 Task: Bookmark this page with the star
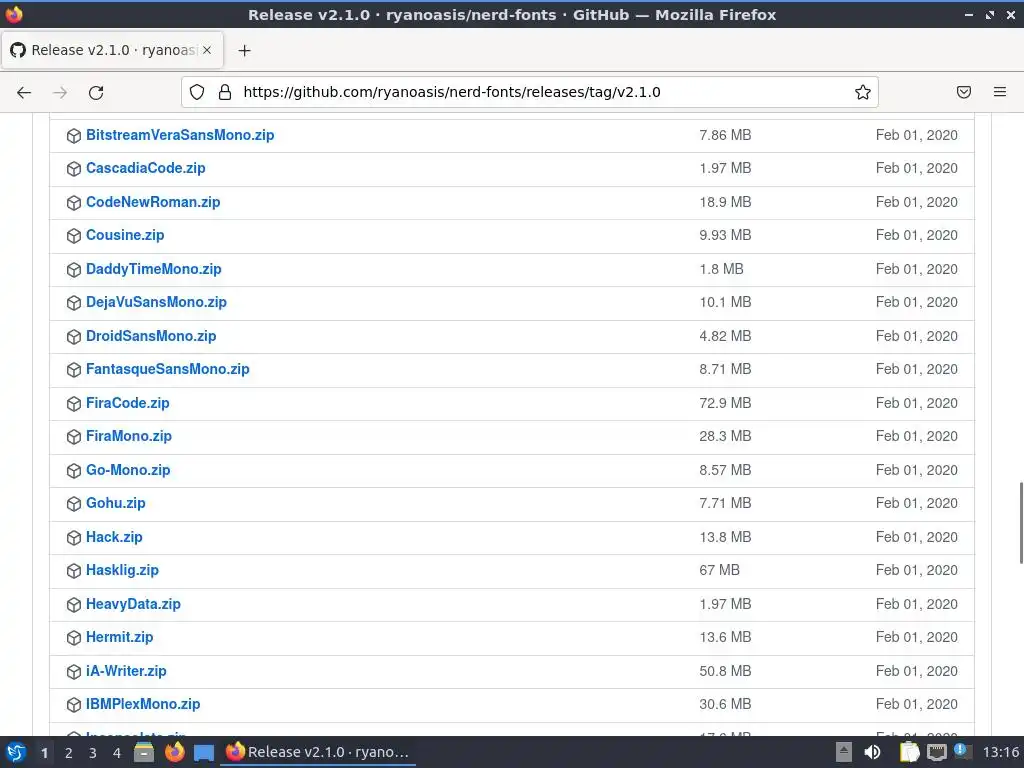[x=863, y=92]
